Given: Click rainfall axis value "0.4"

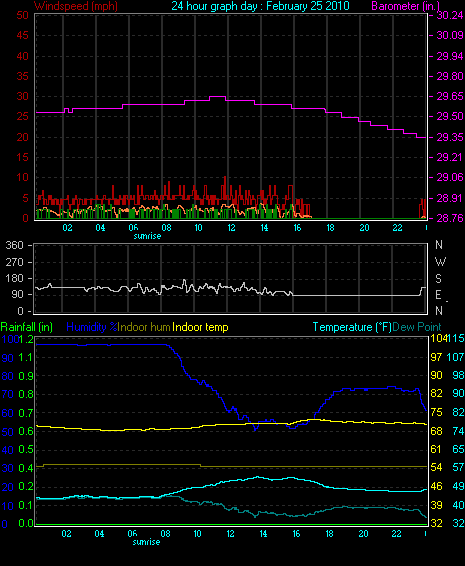Looking at the screenshot, I should (x=26, y=468).
